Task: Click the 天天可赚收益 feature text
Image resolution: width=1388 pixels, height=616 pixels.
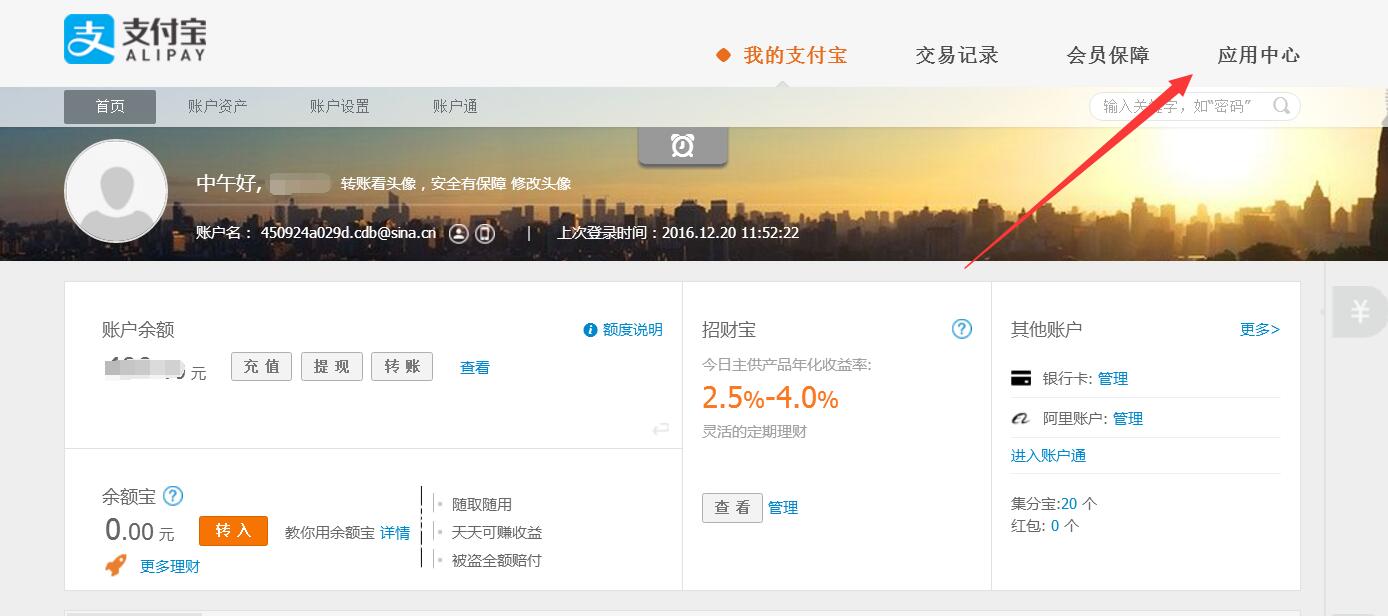Action: 497,532
